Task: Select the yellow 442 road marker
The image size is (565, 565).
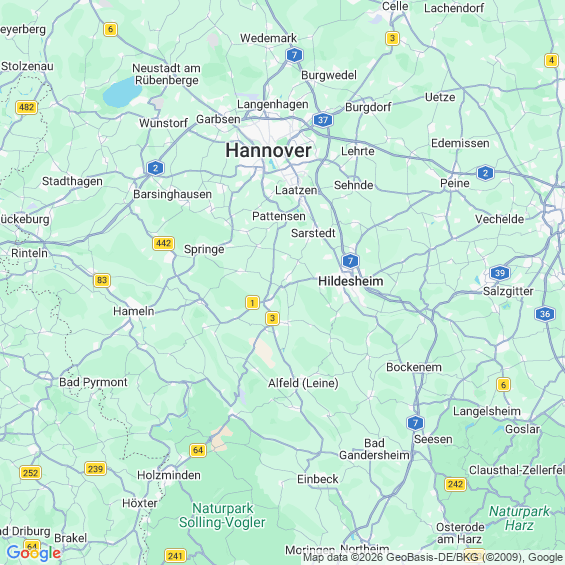Action: pos(164,243)
